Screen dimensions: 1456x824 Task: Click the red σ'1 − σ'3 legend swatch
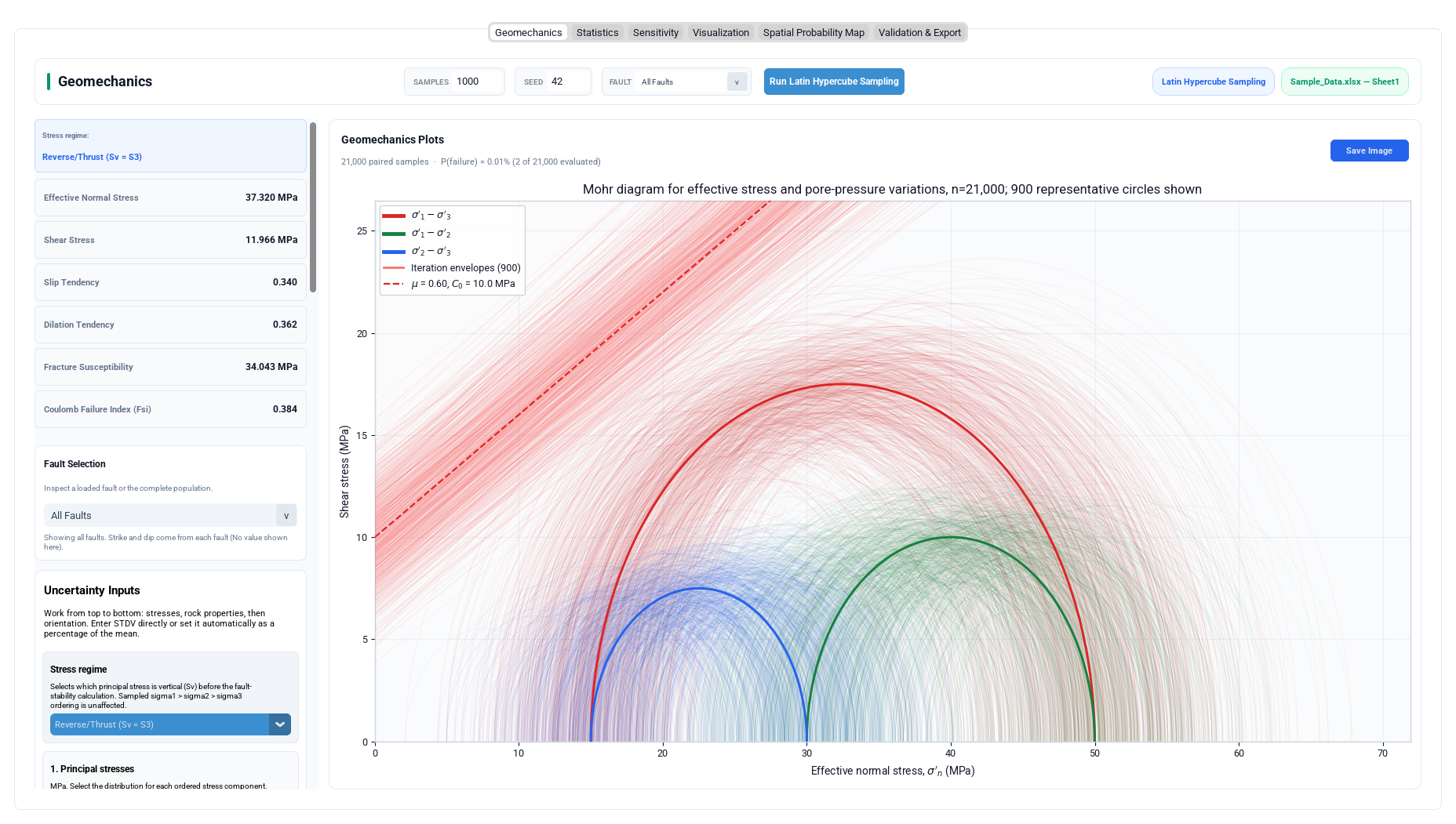click(x=394, y=216)
